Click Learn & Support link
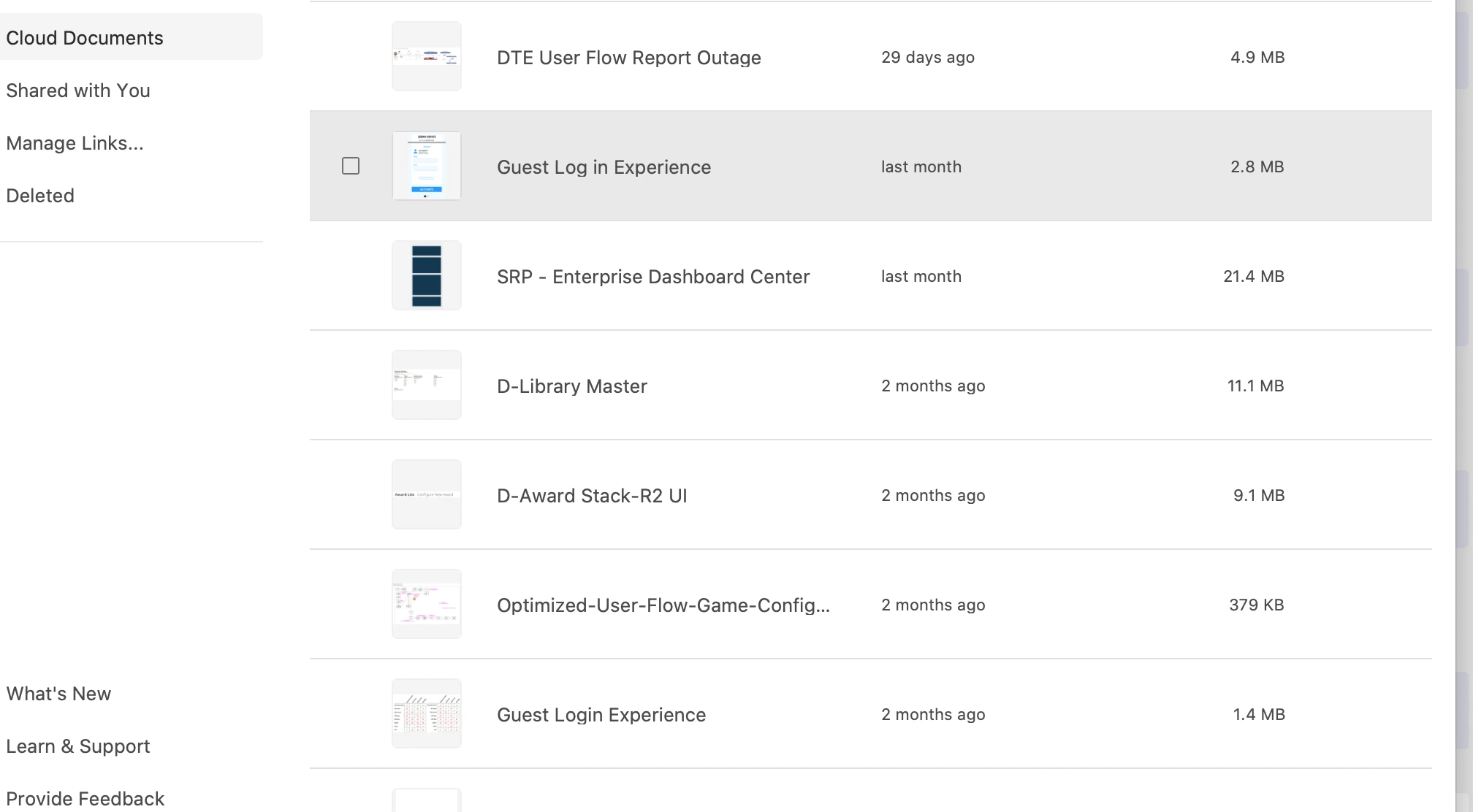This screenshot has height=812, width=1473. (78, 746)
